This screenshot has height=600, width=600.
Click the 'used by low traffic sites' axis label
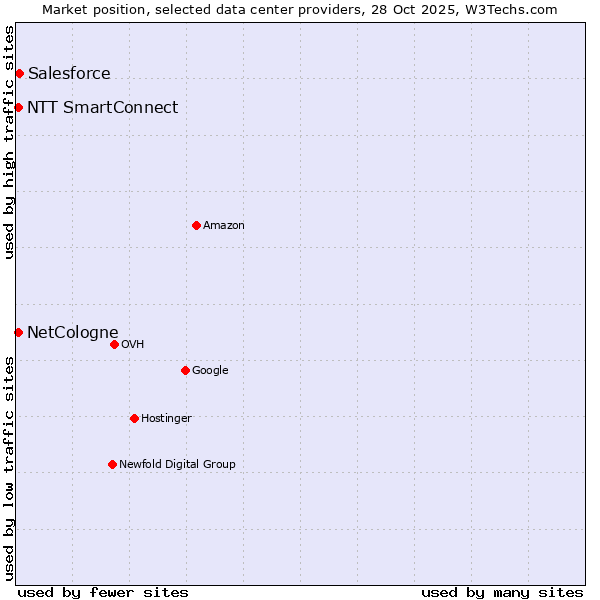(x=9, y=467)
